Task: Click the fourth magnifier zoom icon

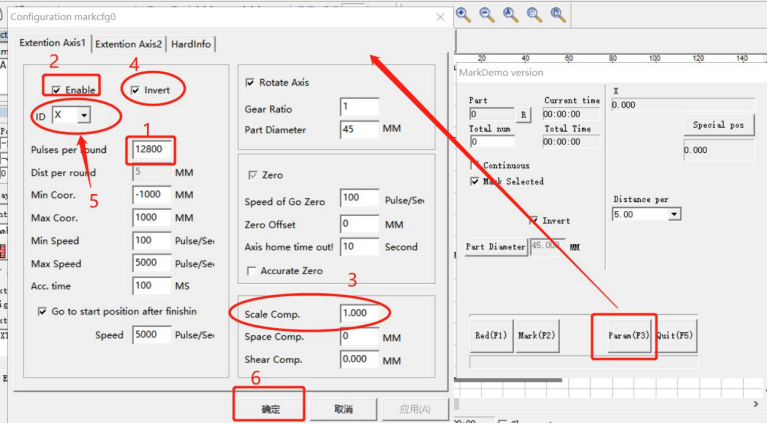Action: coord(534,14)
